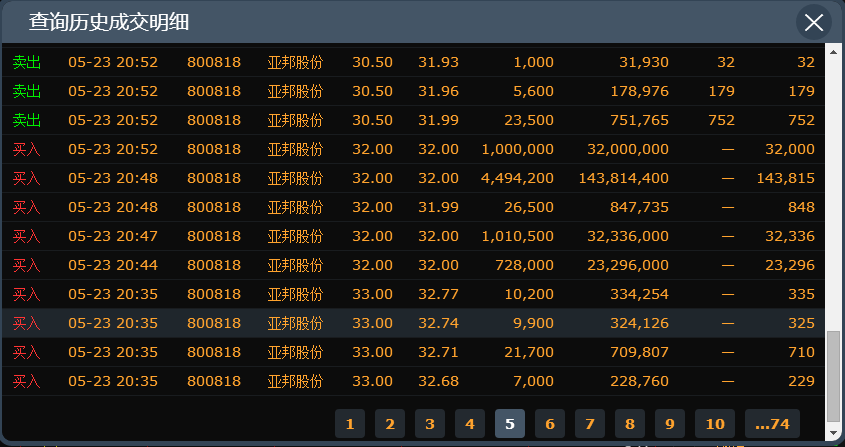Select the sell row with amount 178,976
845x447 pixels.
click(x=413, y=91)
